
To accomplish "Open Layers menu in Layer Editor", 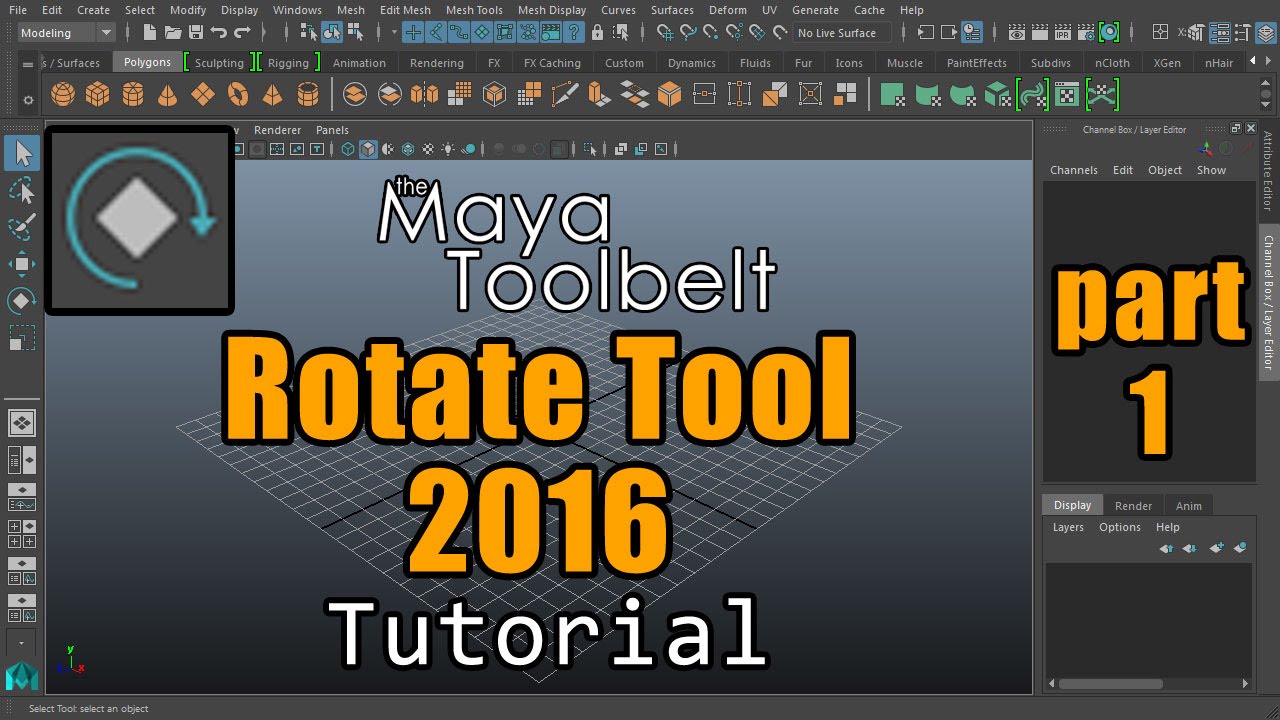I will (x=1068, y=527).
